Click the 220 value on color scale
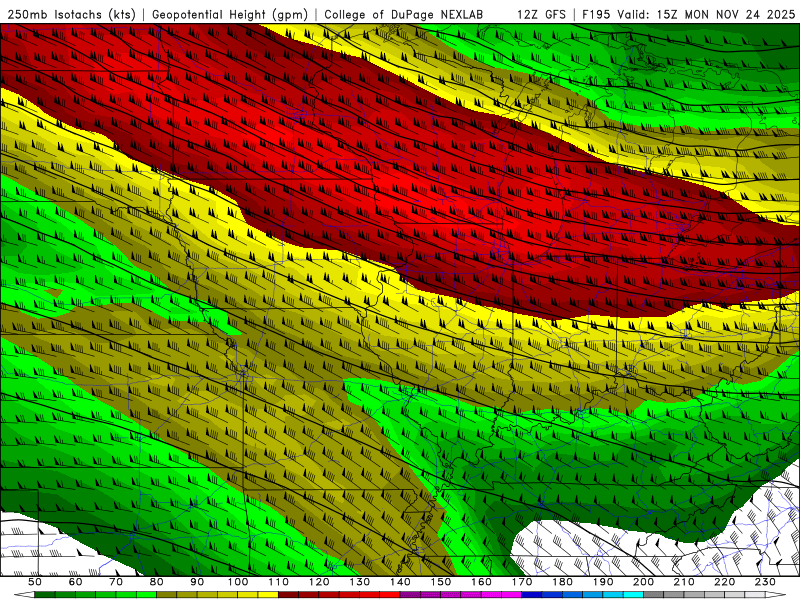 [x=724, y=582]
